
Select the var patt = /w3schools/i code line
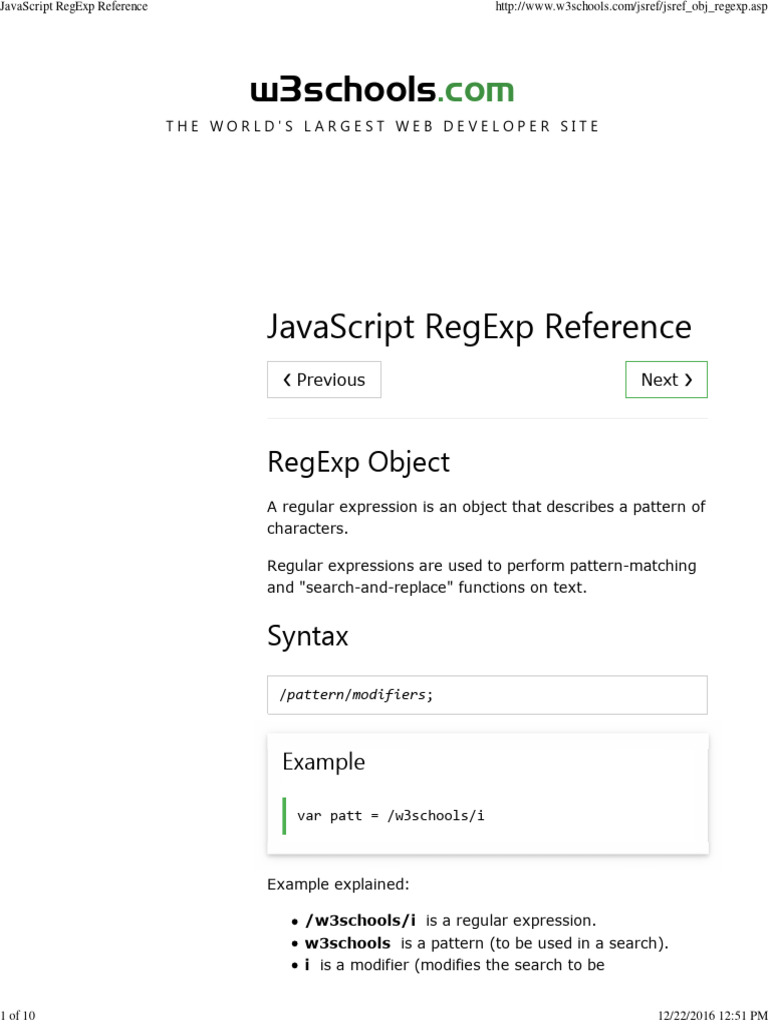[391, 816]
